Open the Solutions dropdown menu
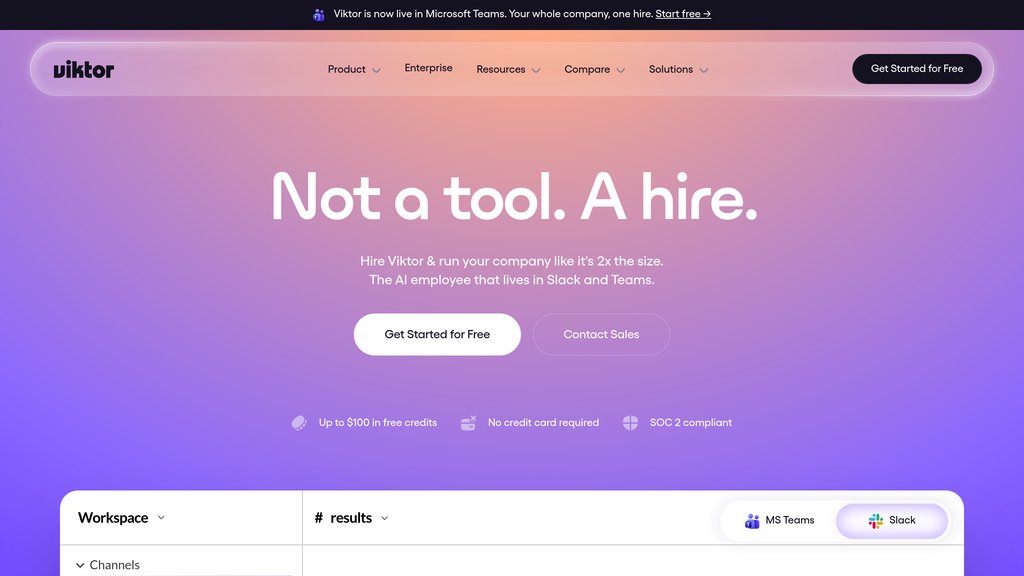 pyautogui.click(x=678, y=69)
